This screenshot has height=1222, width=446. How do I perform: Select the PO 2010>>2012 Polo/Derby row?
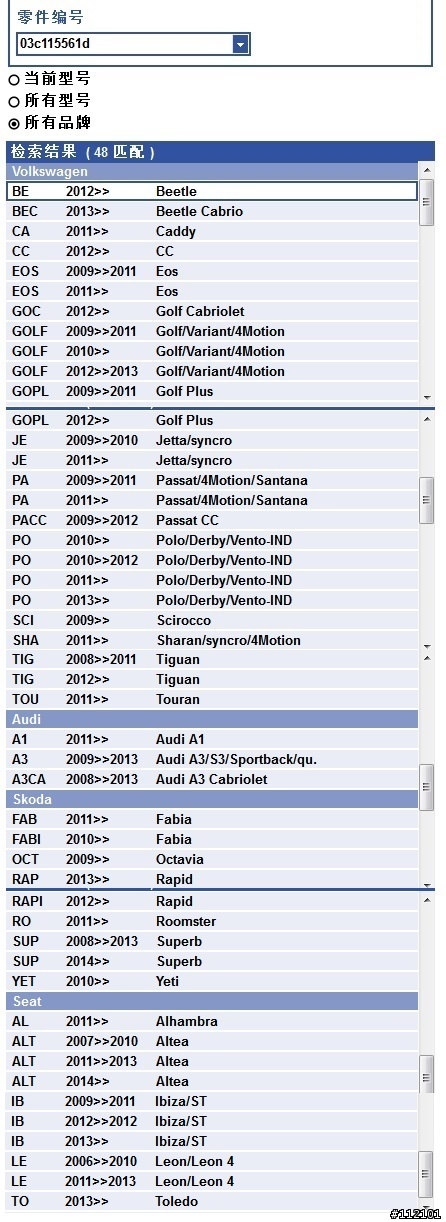(x=212, y=560)
